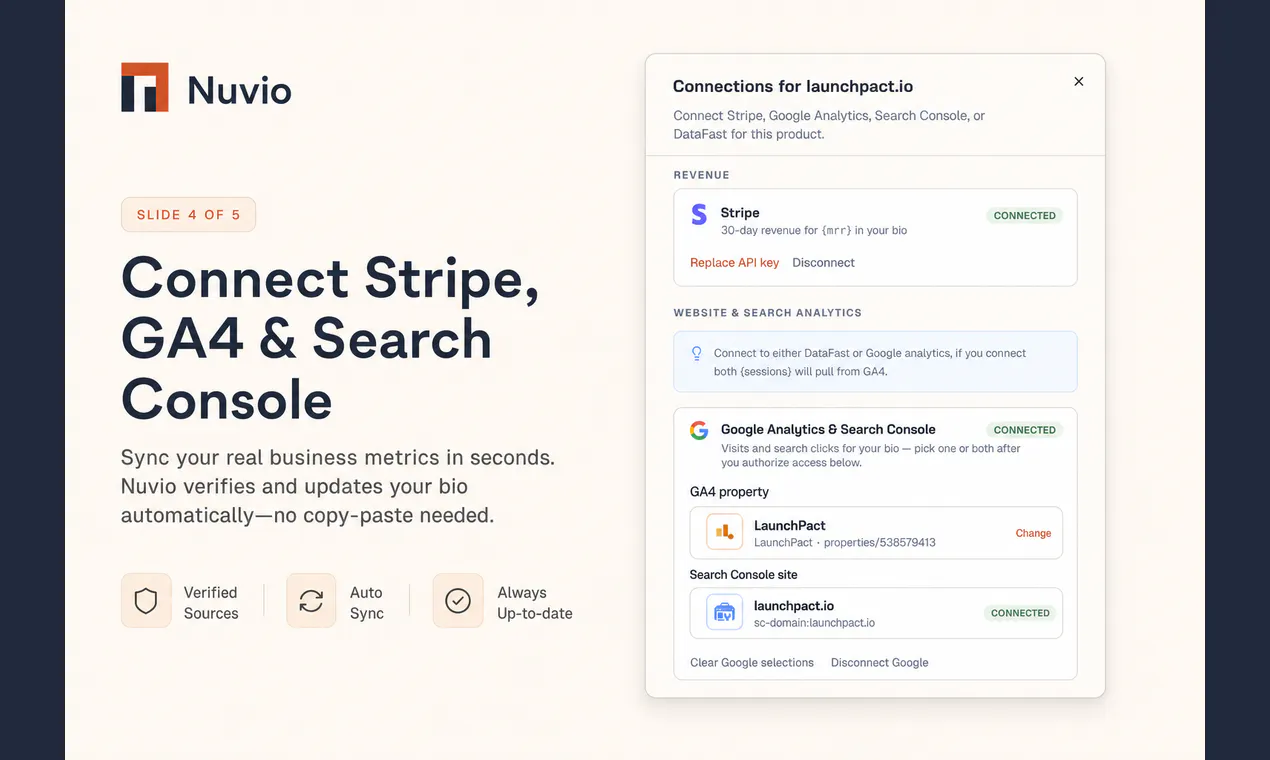
Task: Click the 'Always Up-to-date' label
Action: [x=535, y=603]
